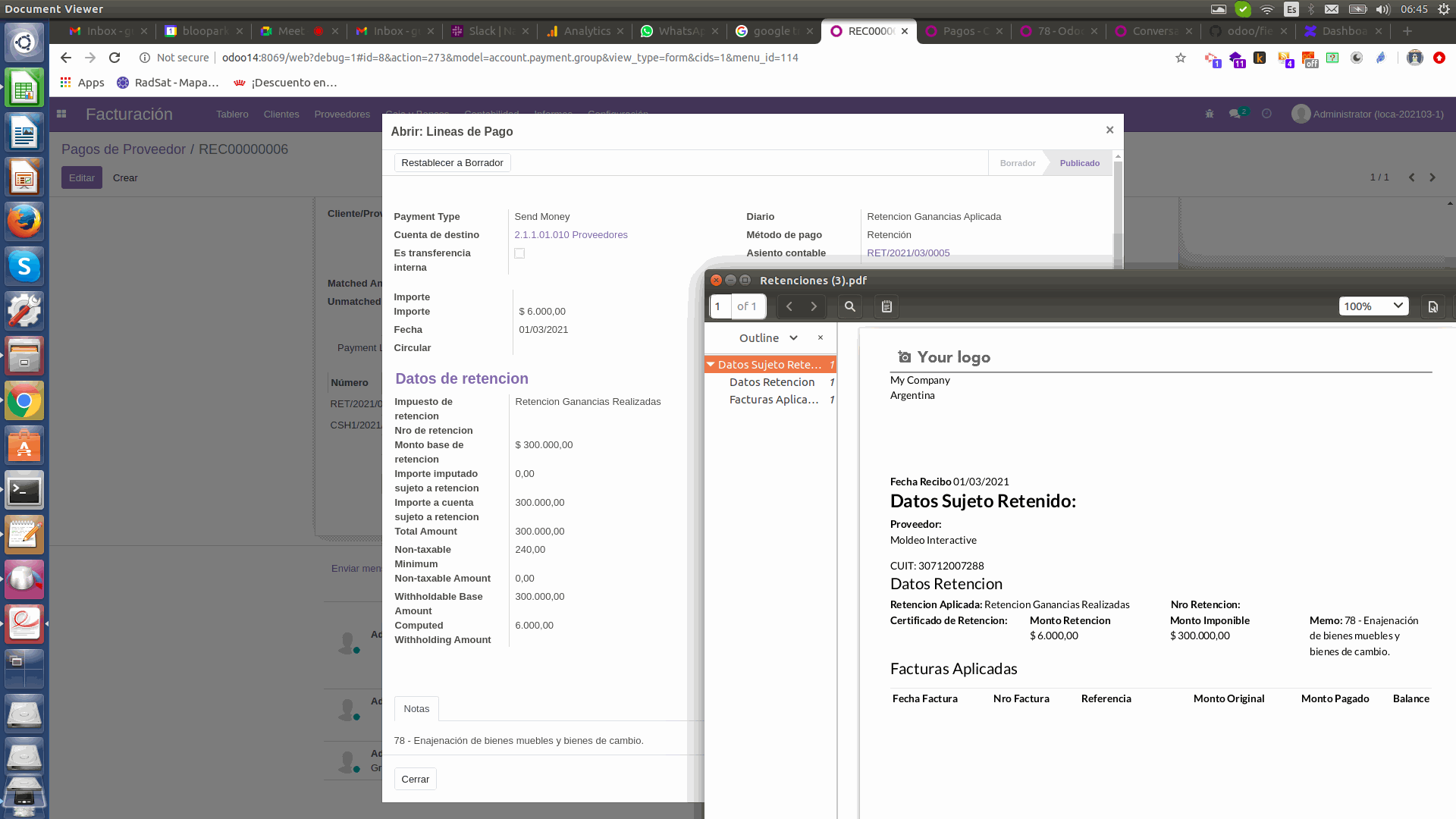This screenshot has height=819, width=1456.
Task: Open the Tablero menu
Action: (232, 115)
